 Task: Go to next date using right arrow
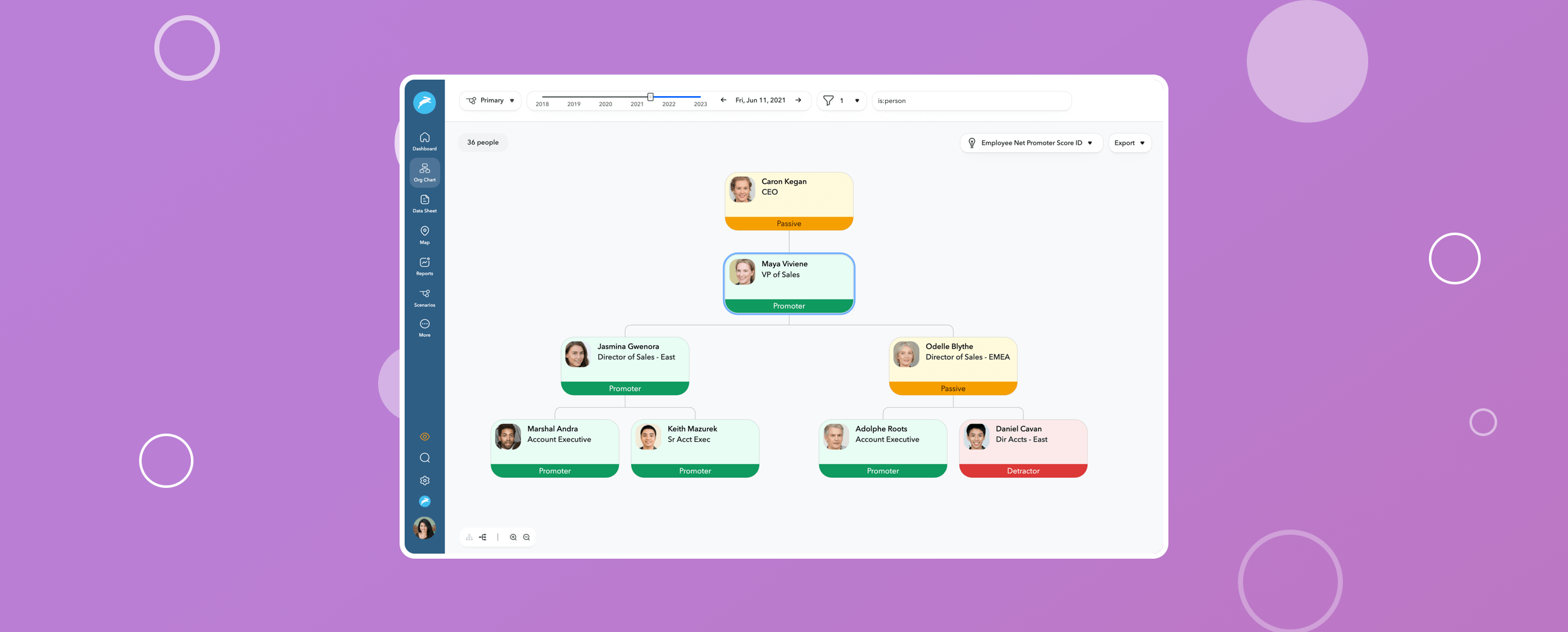point(799,100)
